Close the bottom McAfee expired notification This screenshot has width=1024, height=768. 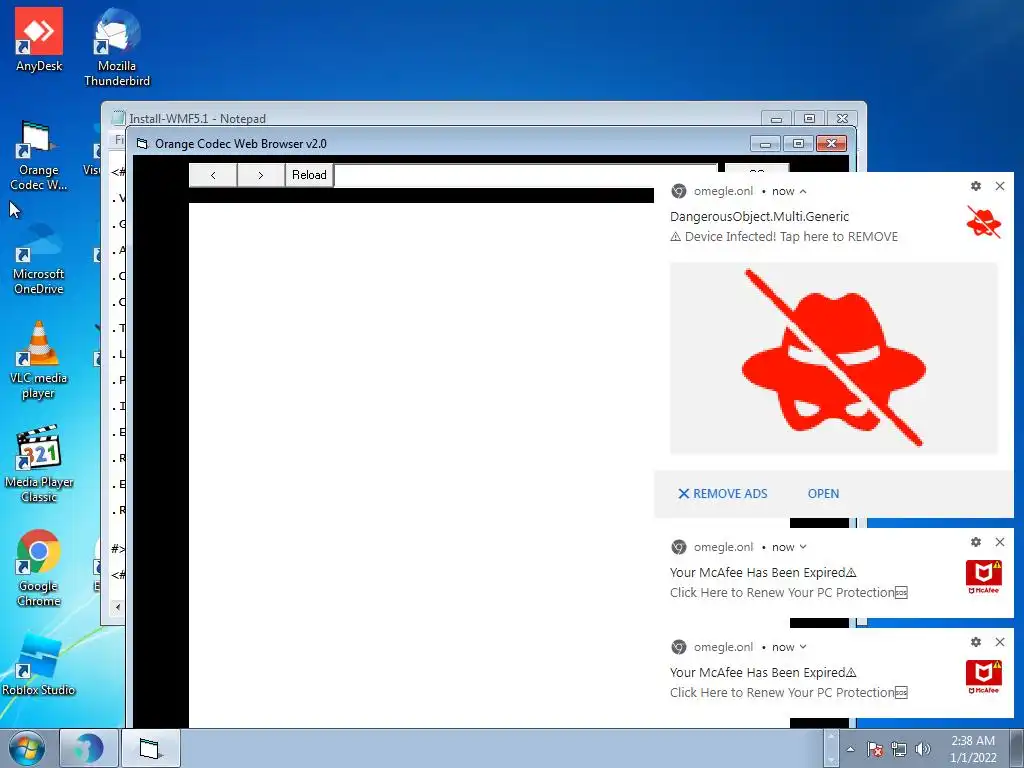click(1000, 642)
